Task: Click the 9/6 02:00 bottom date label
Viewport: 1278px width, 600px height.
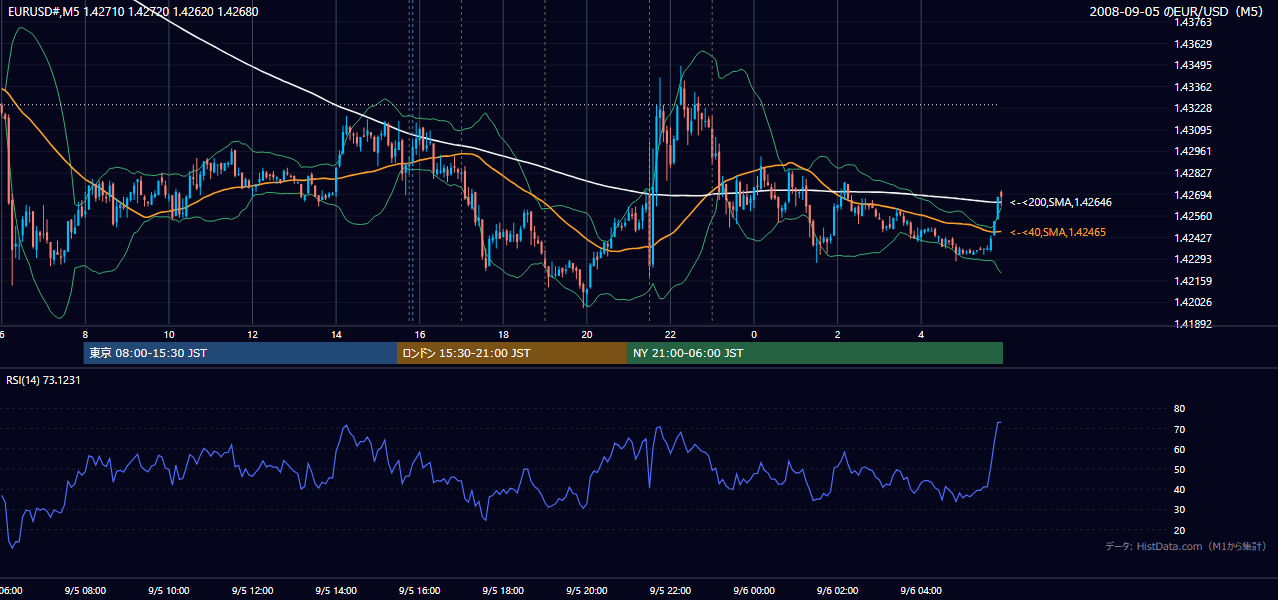Action: click(x=838, y=591)
